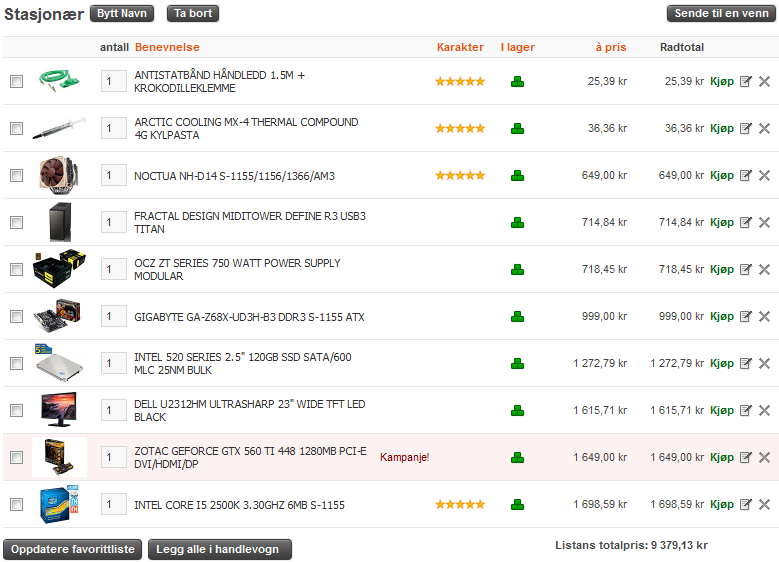779x562 pixels.
Task: Click edit icon on Fractal Design Miditower row
Action: 746,222
